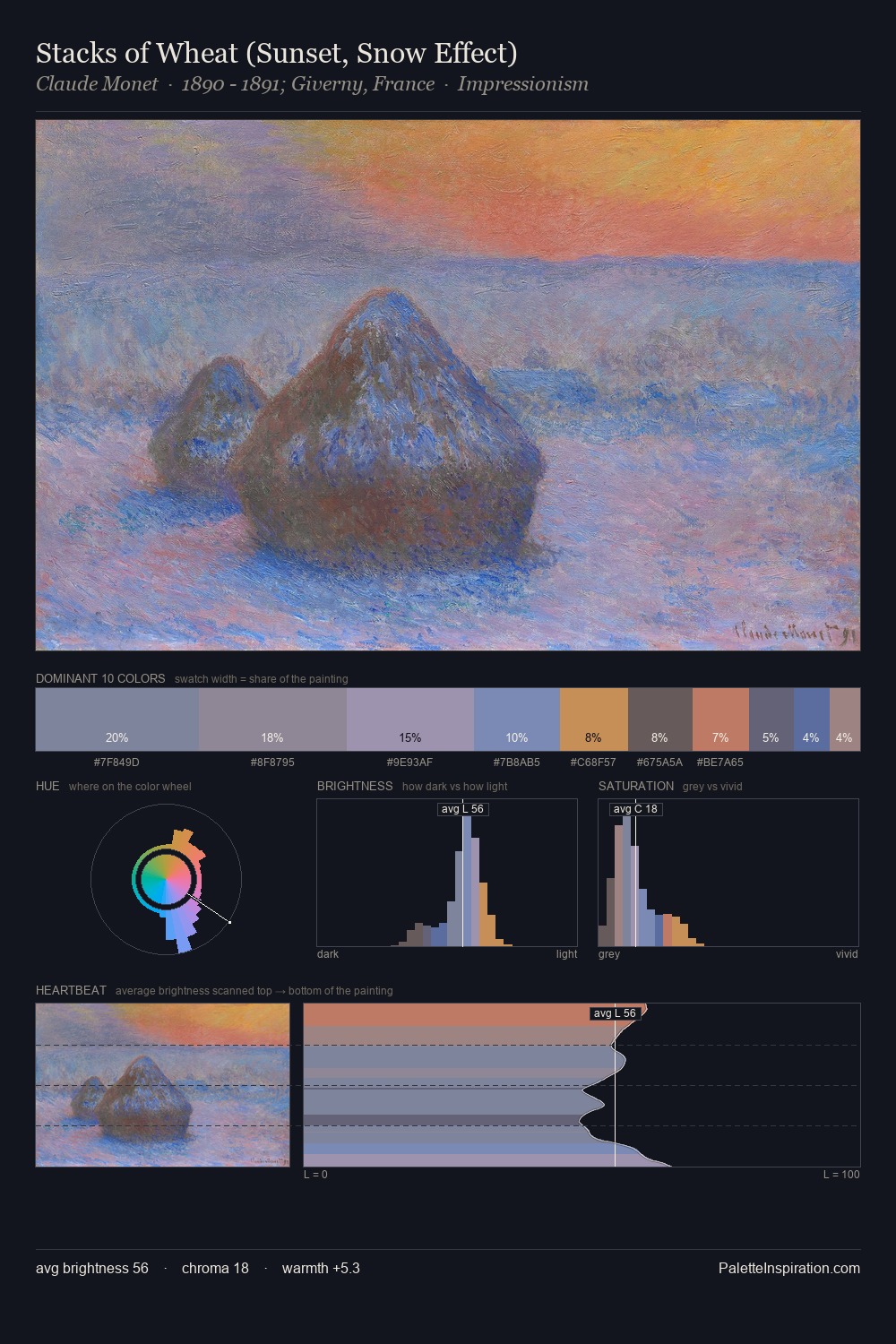Click the hex code '#8F8795' label
The height and width of the screenshot is (1344, 896).
tap(272, 762)
